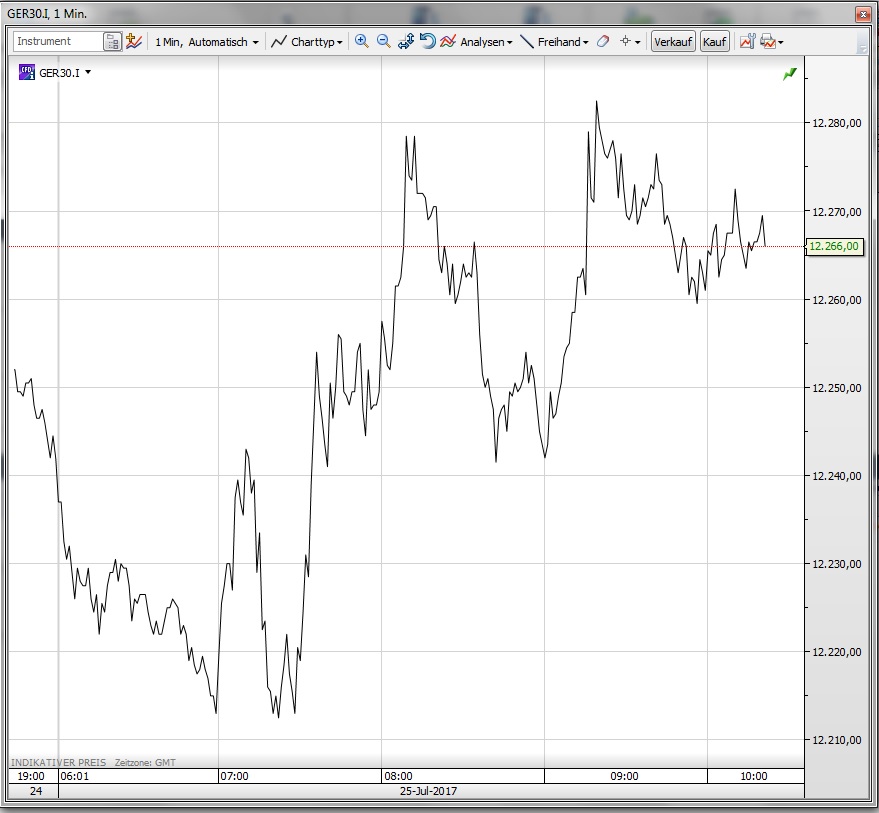
Task: Open the crosshair cursor dropdown arrow
Action: click(x=638, y=42)
